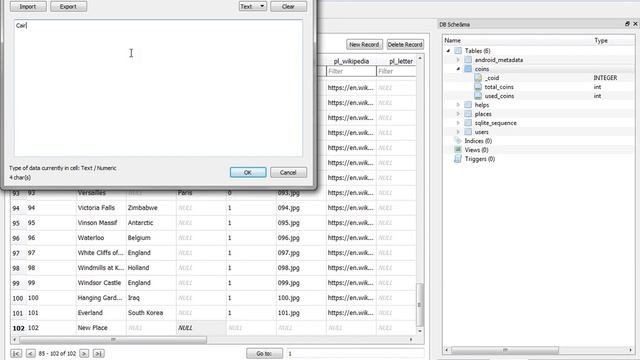
Task: Select the _coid field icon
Action: (x=478, y=78)
